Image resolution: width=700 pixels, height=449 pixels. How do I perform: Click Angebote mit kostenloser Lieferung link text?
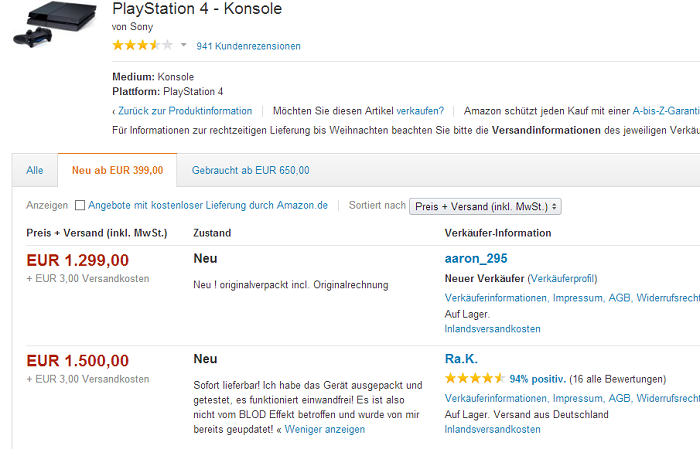[208, 205]
